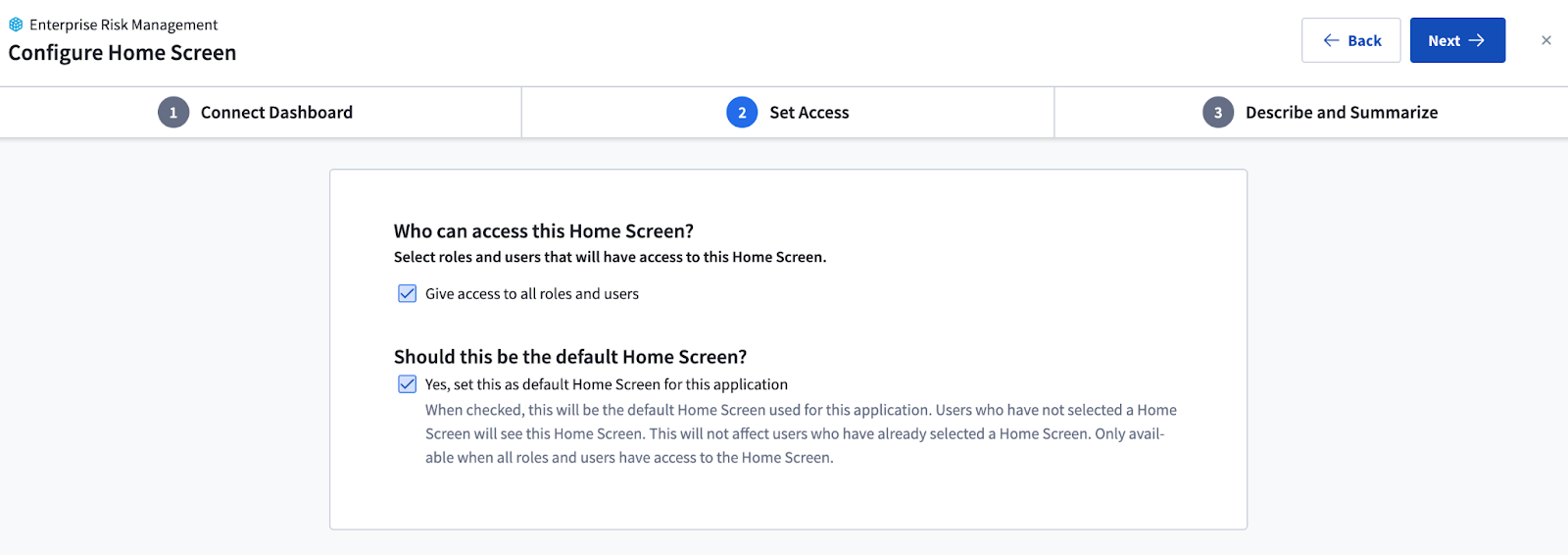Click the default Home Screen help description text

coord(801,433)
